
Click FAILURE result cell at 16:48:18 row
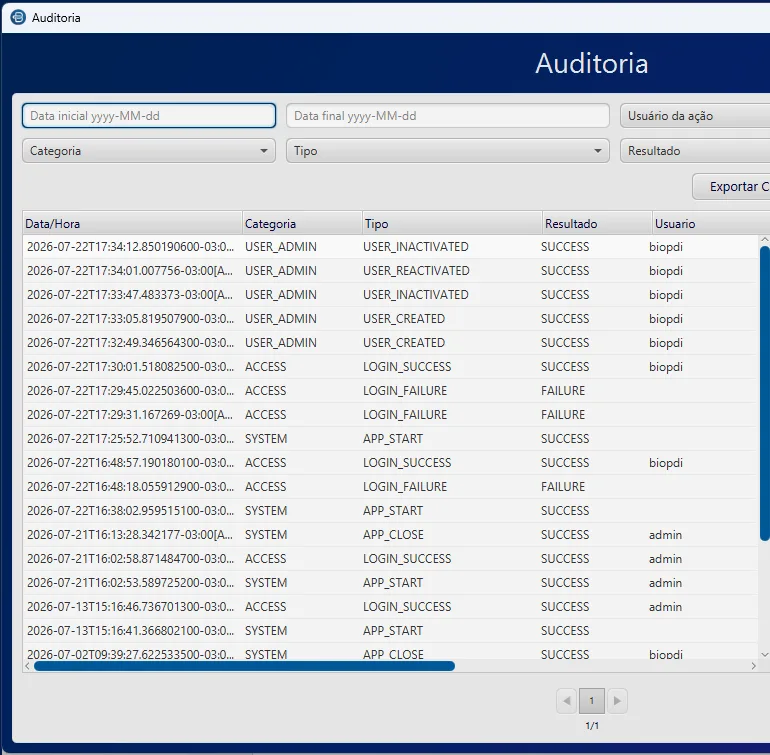[563, 487]
